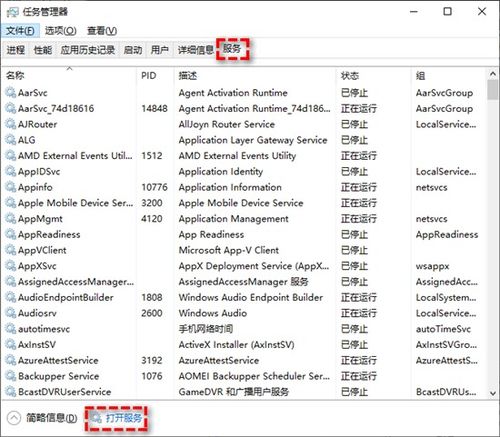The image size is (500, 437).
Task: Click the Audiosrv service gear icon
Action: 11,313
